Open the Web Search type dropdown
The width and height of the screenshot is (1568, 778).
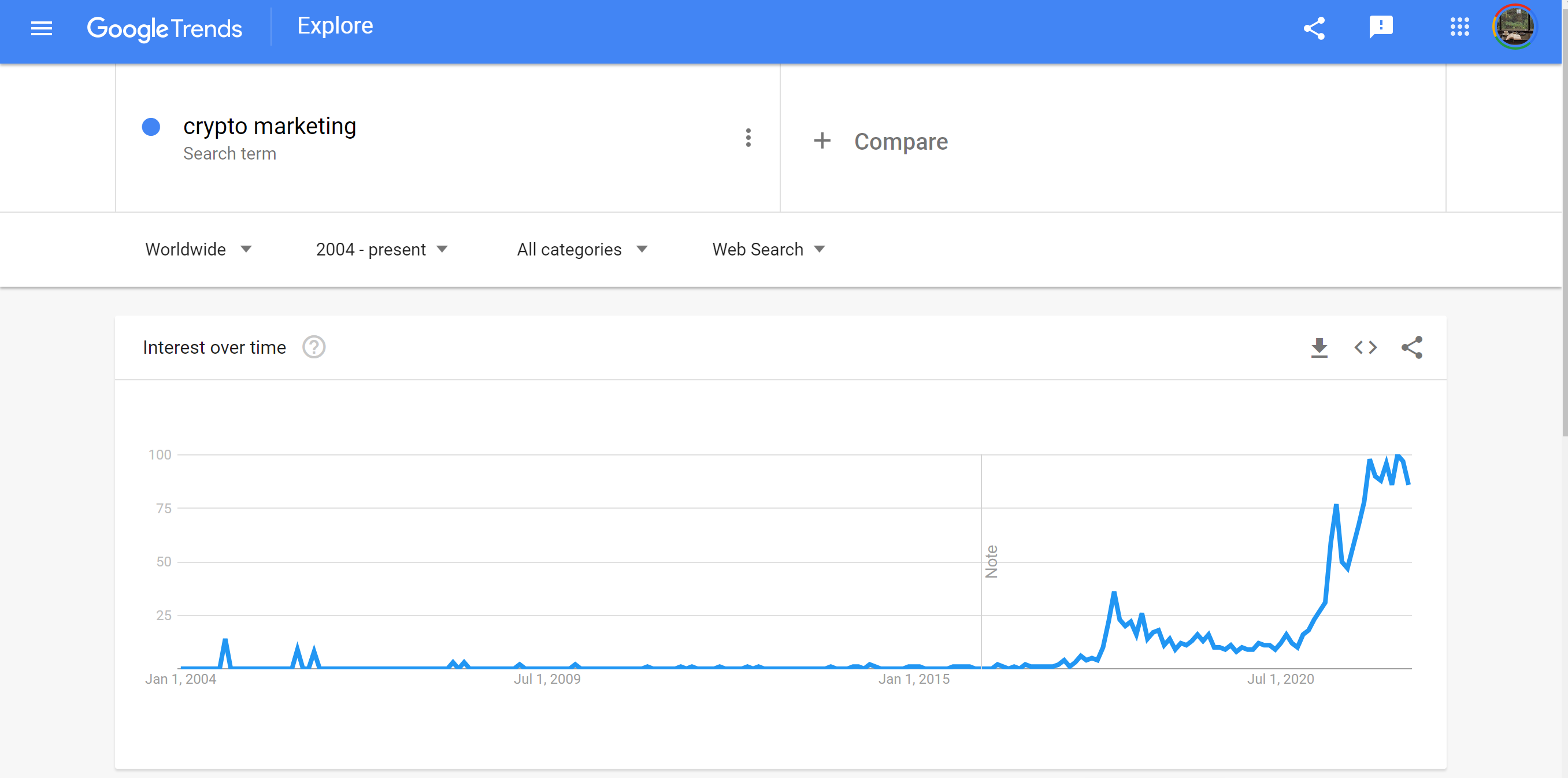coord(768,249)
